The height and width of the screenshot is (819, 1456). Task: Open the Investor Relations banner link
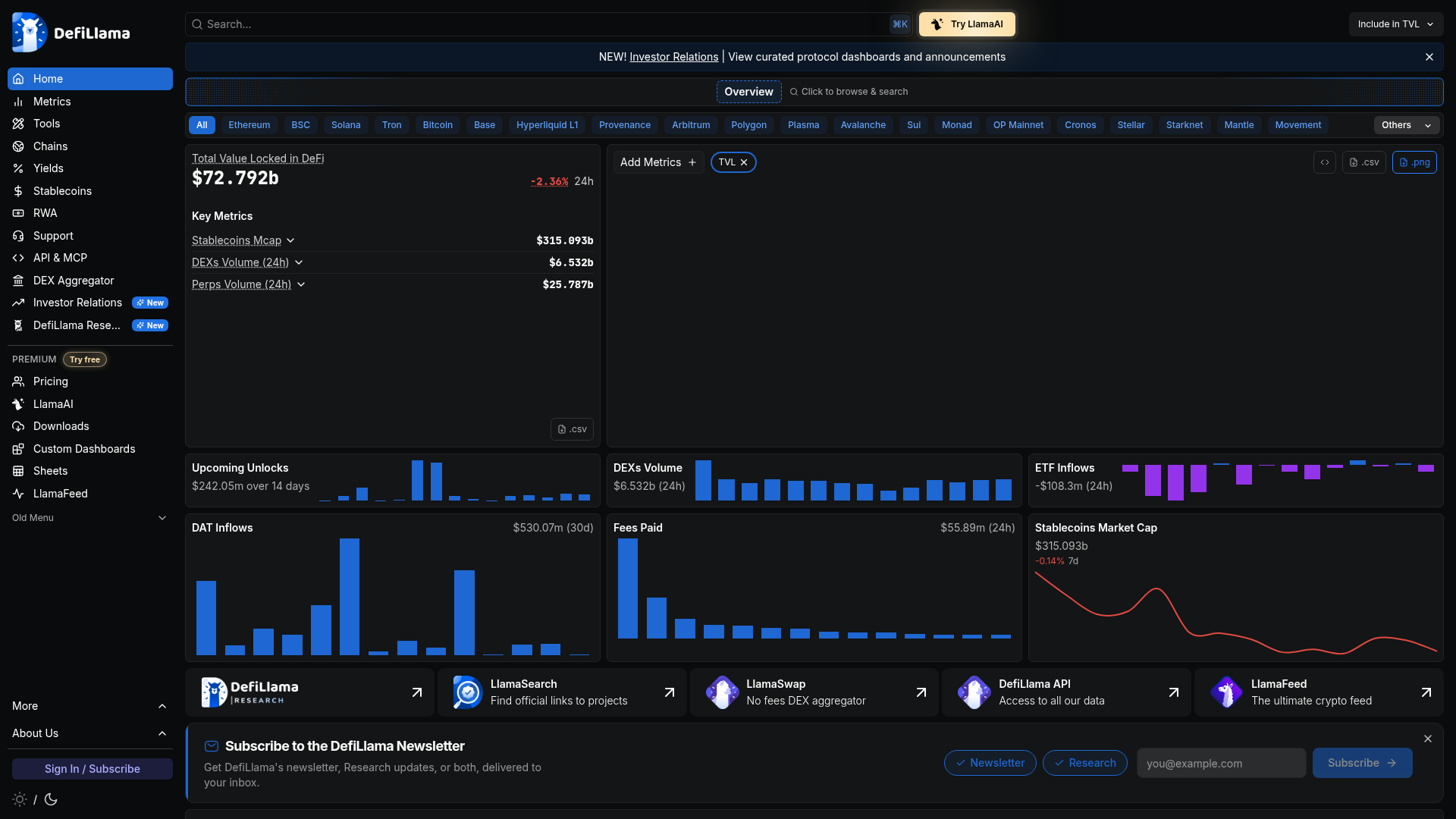(x=673, y=57)
